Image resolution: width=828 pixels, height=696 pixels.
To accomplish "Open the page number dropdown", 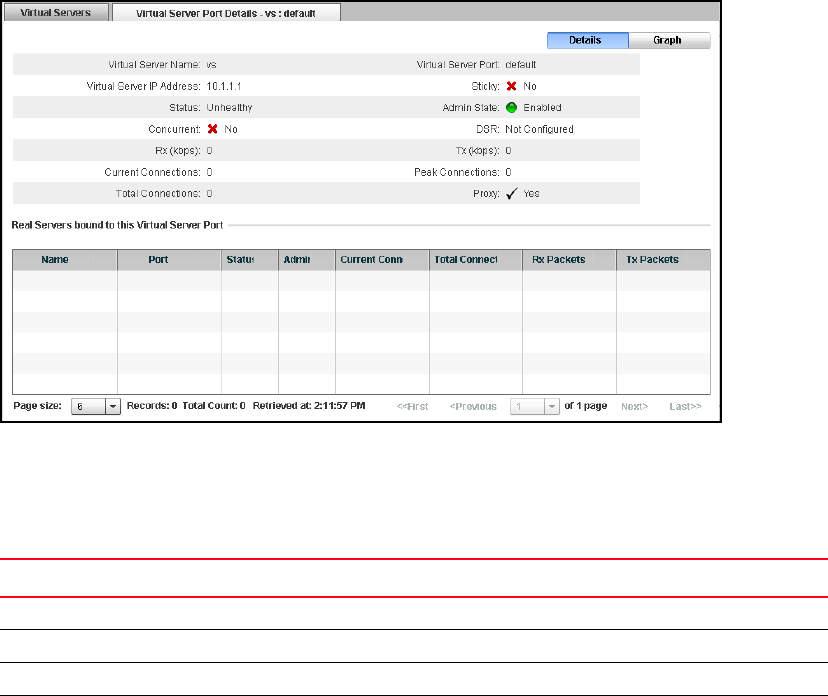I will point(551,407).
